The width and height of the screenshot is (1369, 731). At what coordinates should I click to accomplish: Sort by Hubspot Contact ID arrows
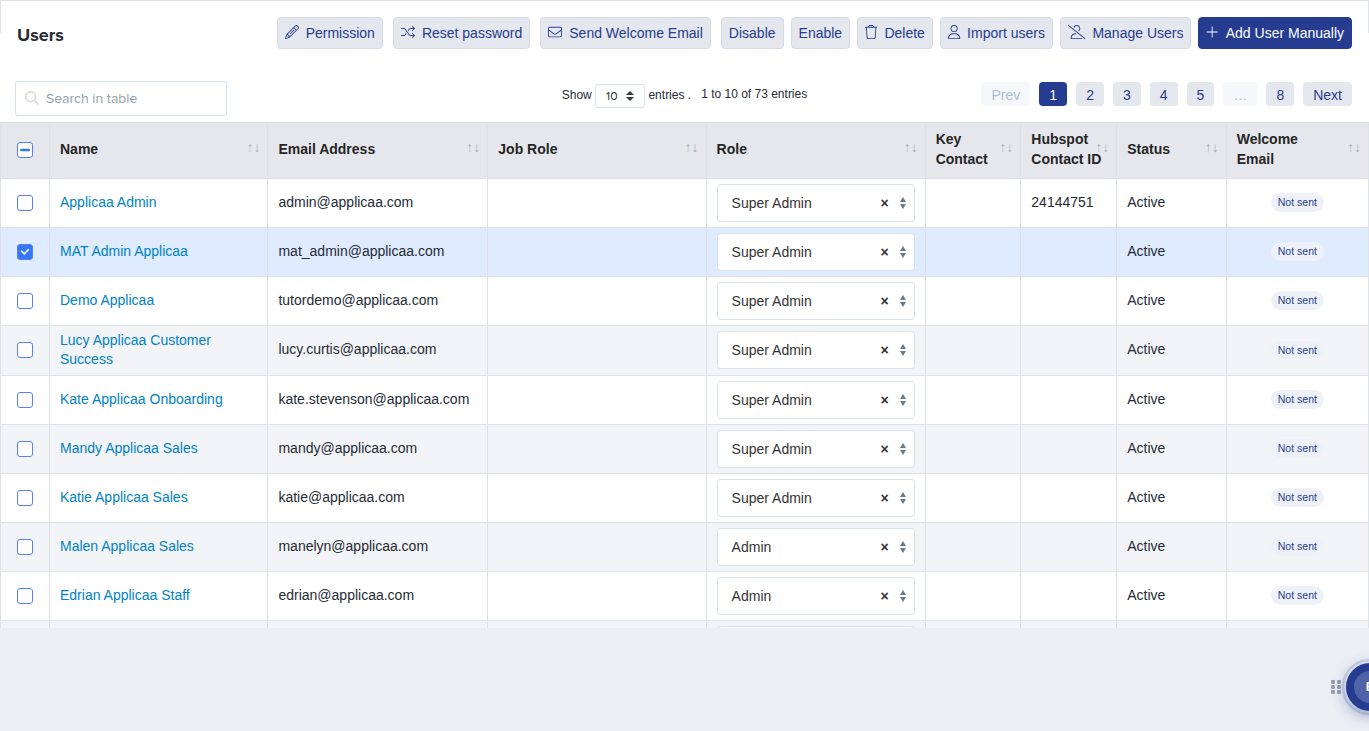tap(1102, 148)
